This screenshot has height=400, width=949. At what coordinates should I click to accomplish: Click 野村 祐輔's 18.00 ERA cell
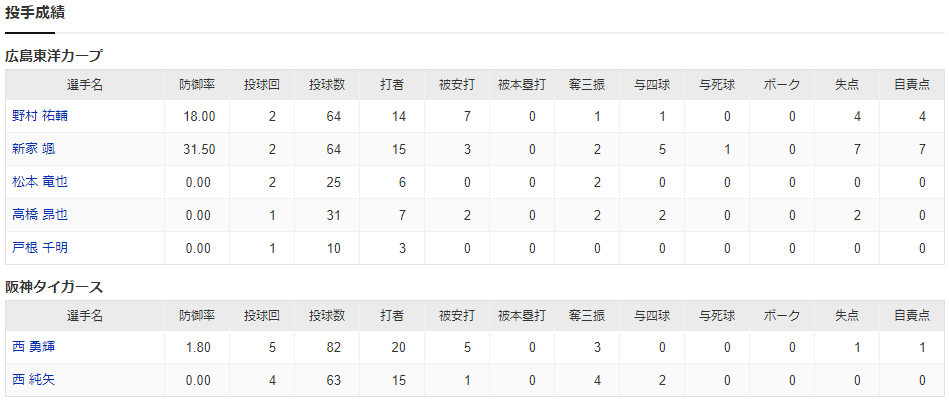click(x=199, y=116)
